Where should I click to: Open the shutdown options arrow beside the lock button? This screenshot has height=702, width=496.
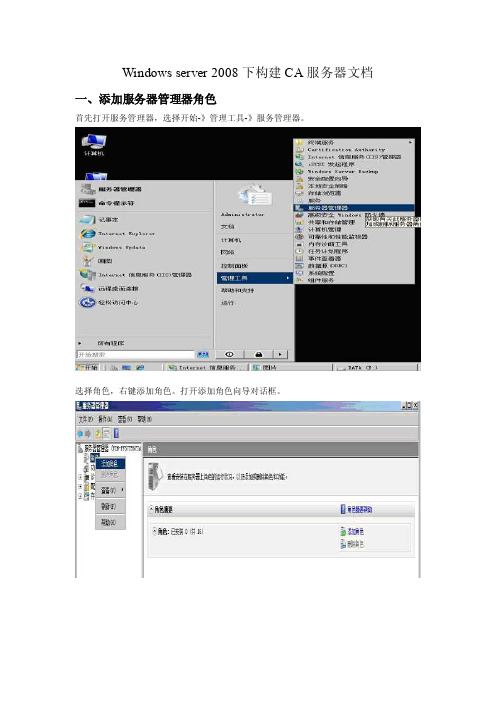(280, 354)
